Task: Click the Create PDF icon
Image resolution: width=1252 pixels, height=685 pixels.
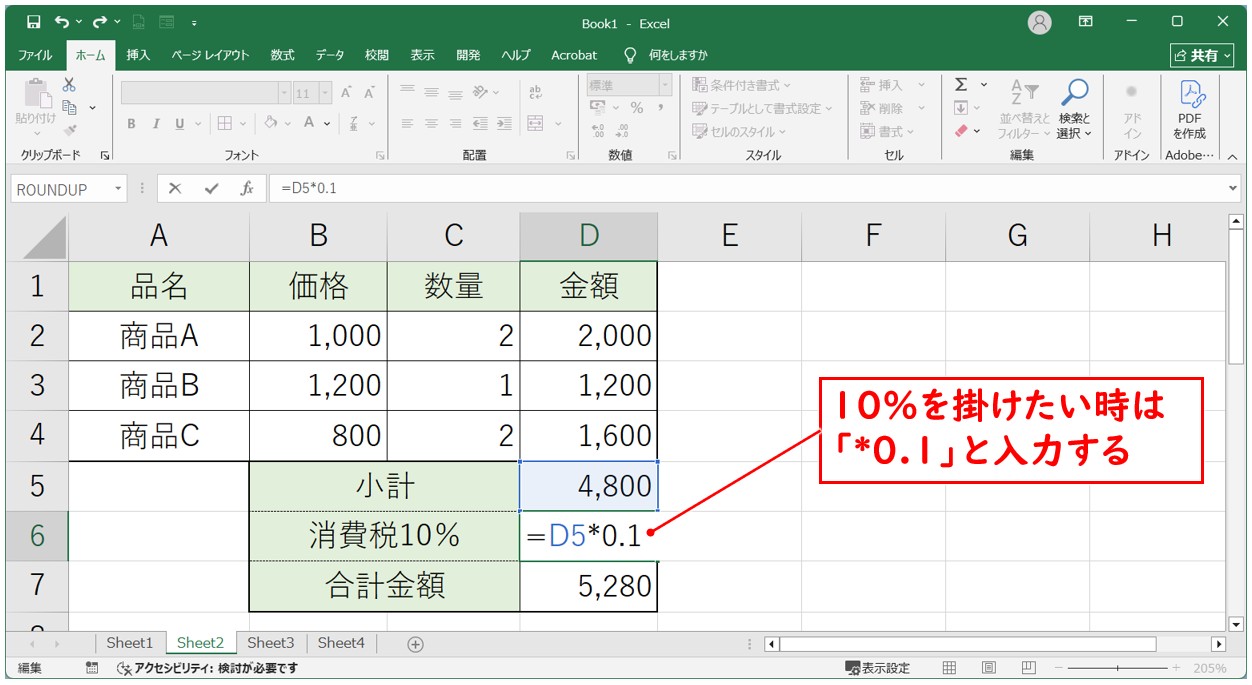Action: (1190, 94)
